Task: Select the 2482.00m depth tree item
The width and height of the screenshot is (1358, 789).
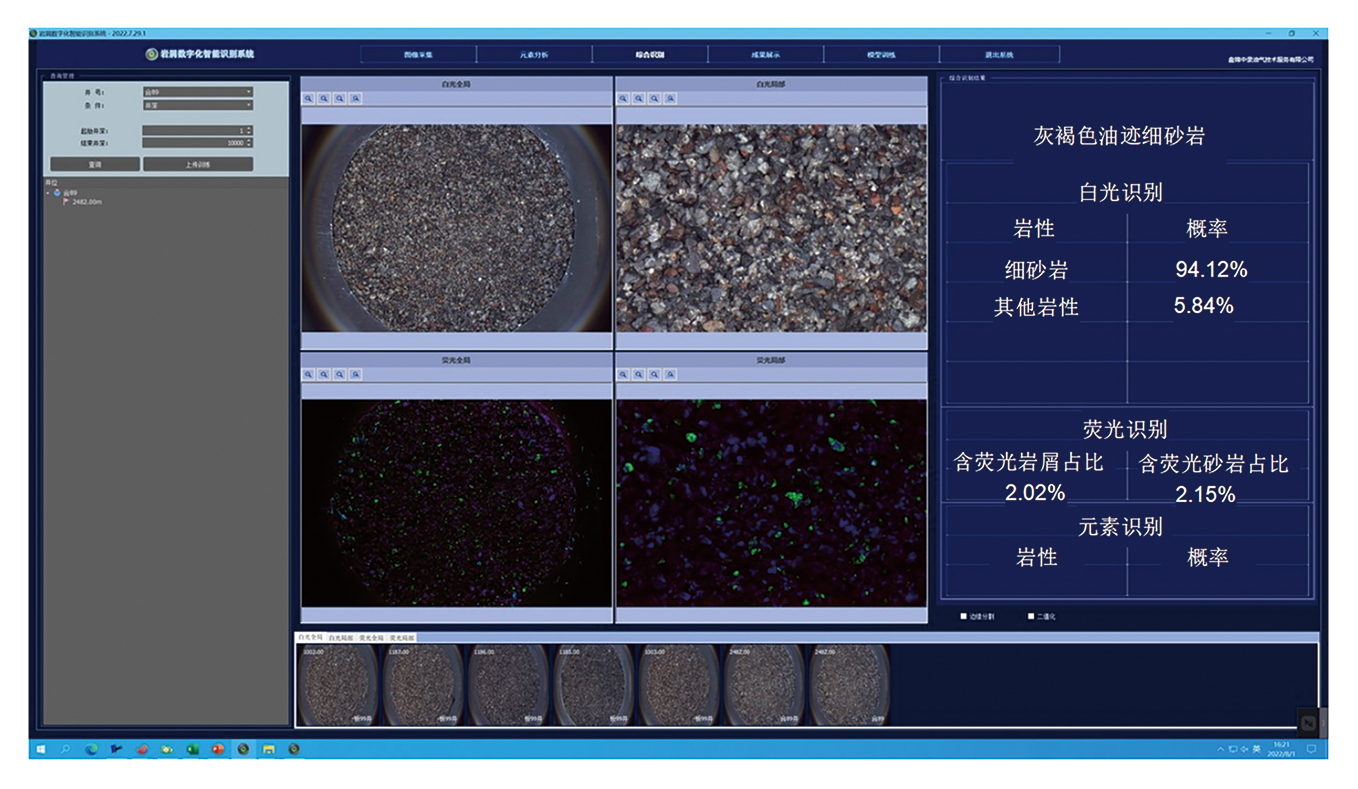Action: pos(86,202)
